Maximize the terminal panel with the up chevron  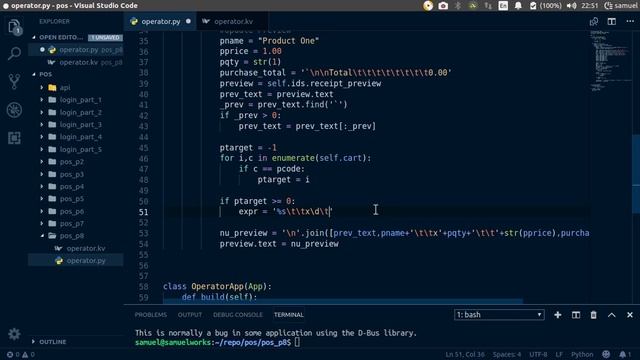tap(611, 315)
